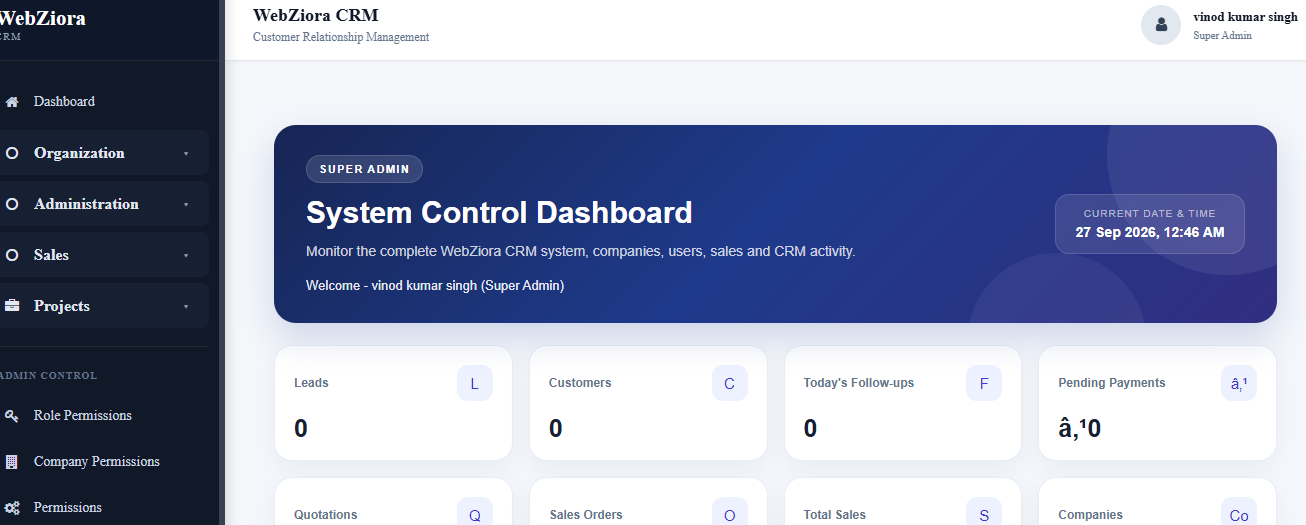Click the Dashboard home icon in sidebar
Image resolution: width=1306 pixels, height=525 pixels.
[12, 102]
